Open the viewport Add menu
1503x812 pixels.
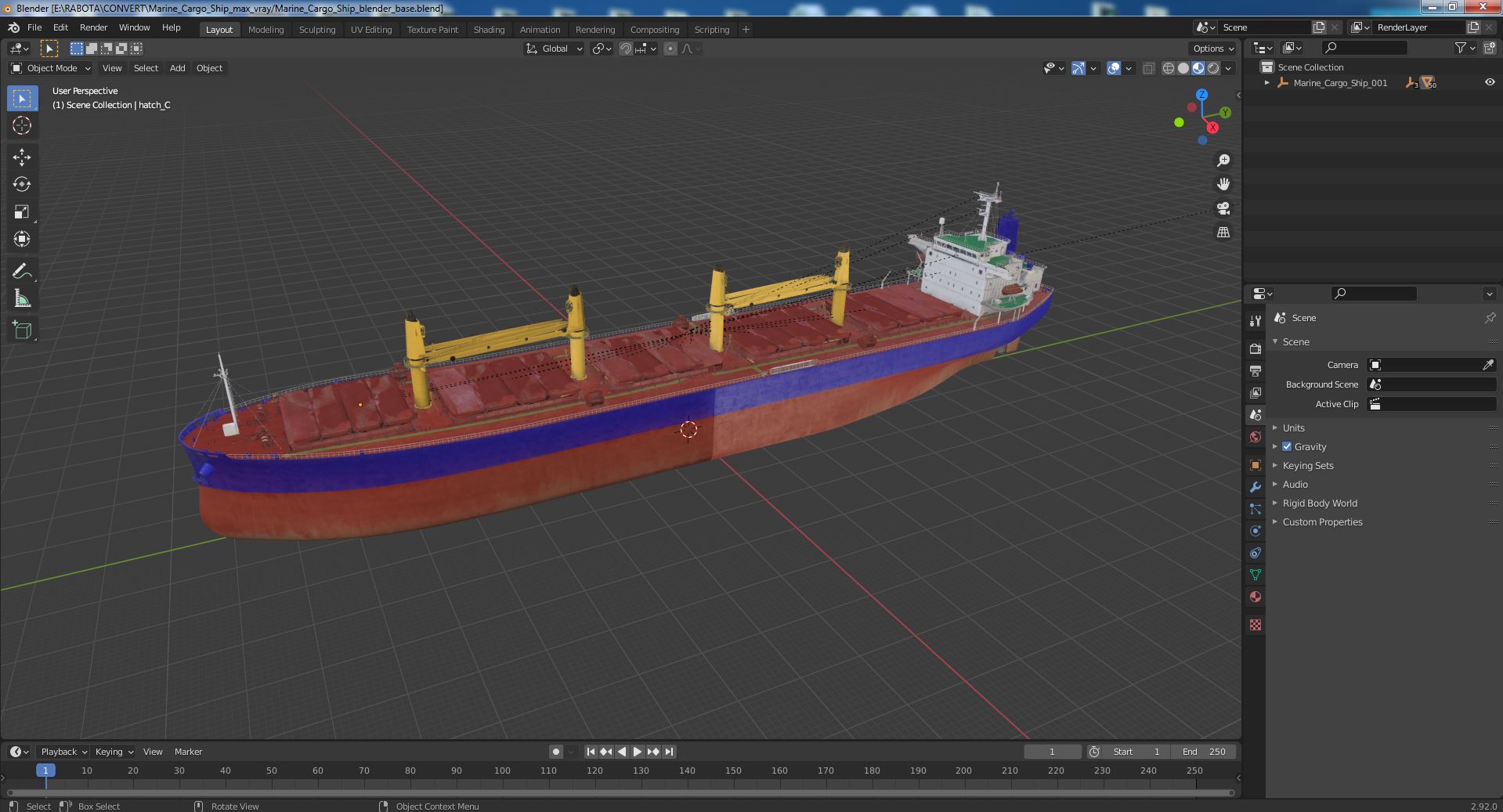(178, 68)
